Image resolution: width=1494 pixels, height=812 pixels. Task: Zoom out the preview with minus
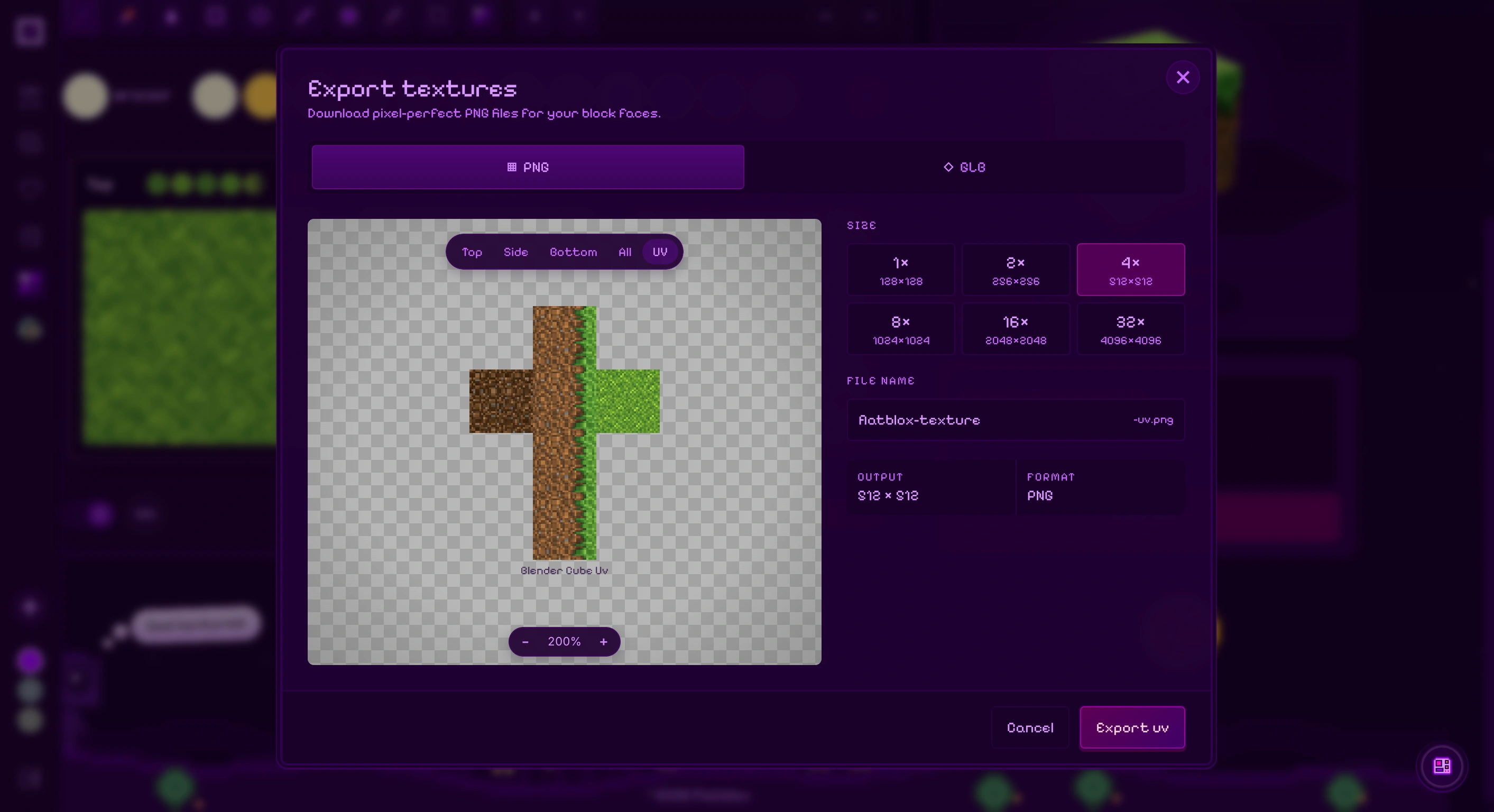pos(525,641)
